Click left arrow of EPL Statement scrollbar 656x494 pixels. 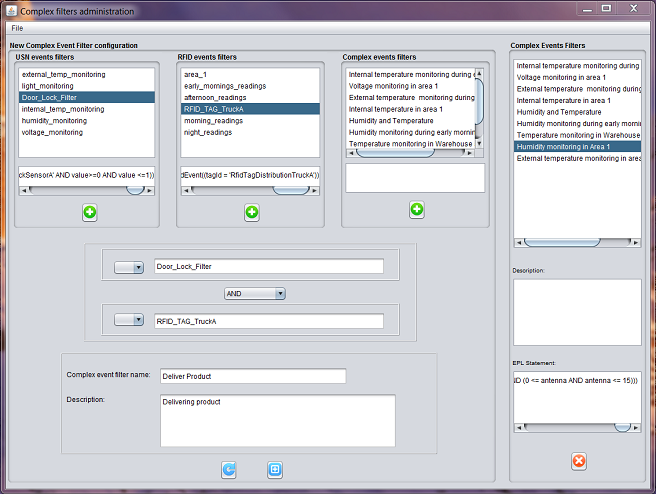point(519,427)
